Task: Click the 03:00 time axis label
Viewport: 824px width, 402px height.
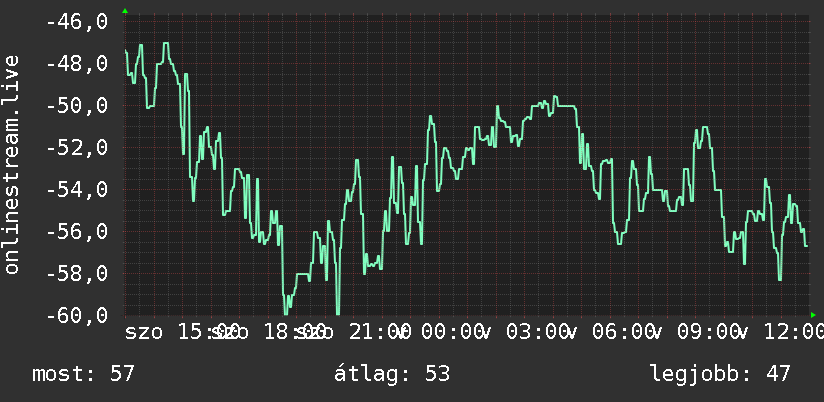Action: 538,332
